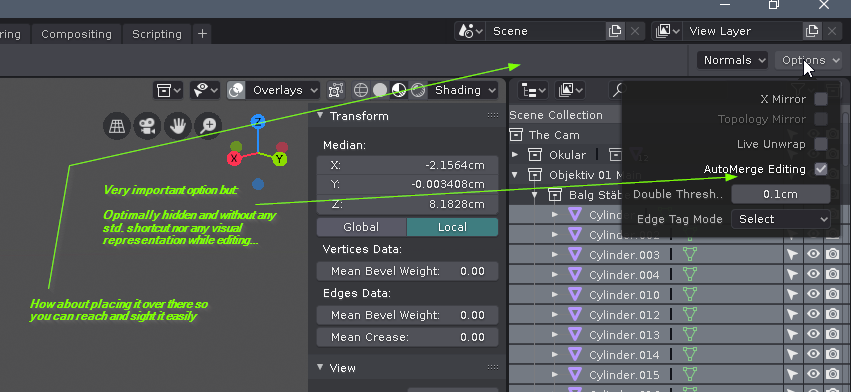851x392 pixels.
Task: Click Okular collection box icon
Action: (535, 155)
